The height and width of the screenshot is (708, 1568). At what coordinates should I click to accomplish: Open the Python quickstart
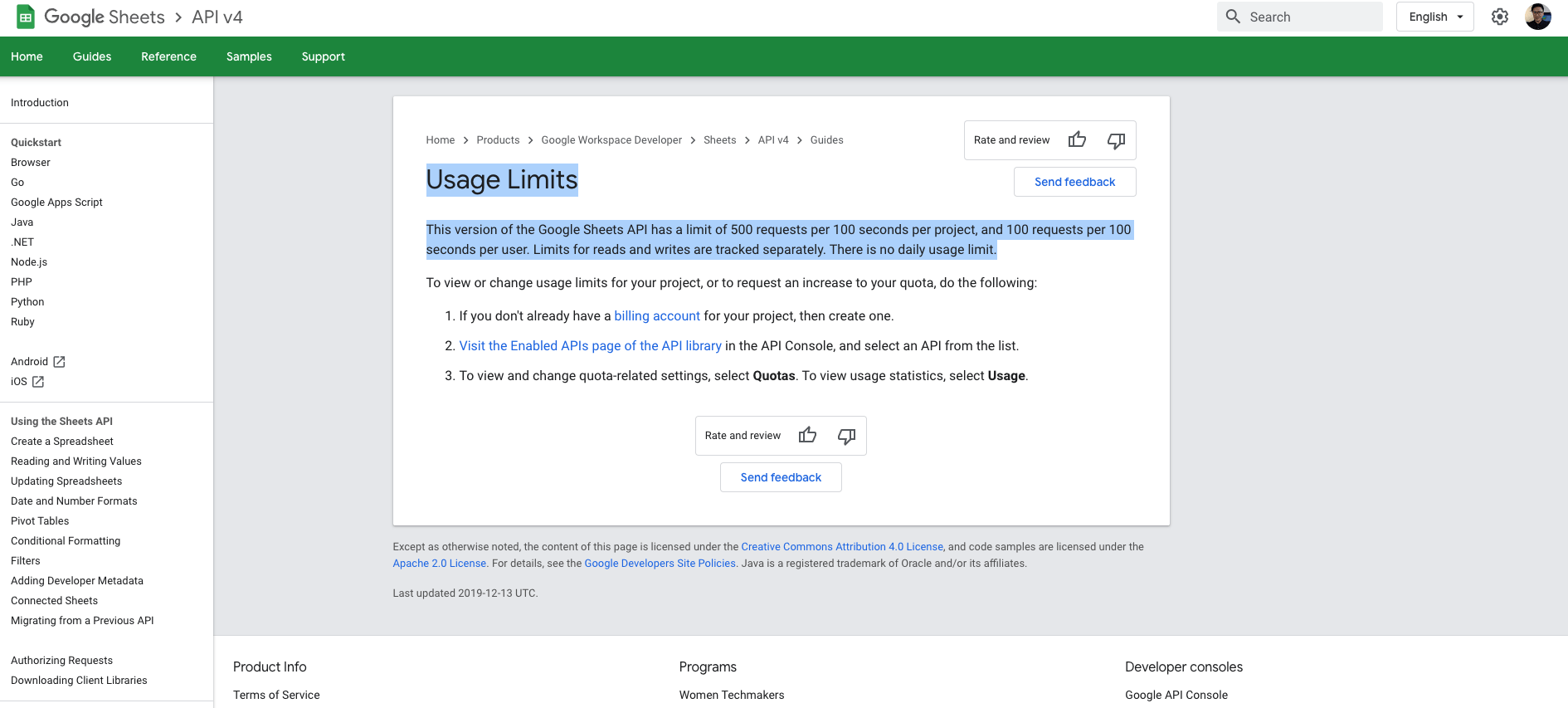[x=27, y=302]
